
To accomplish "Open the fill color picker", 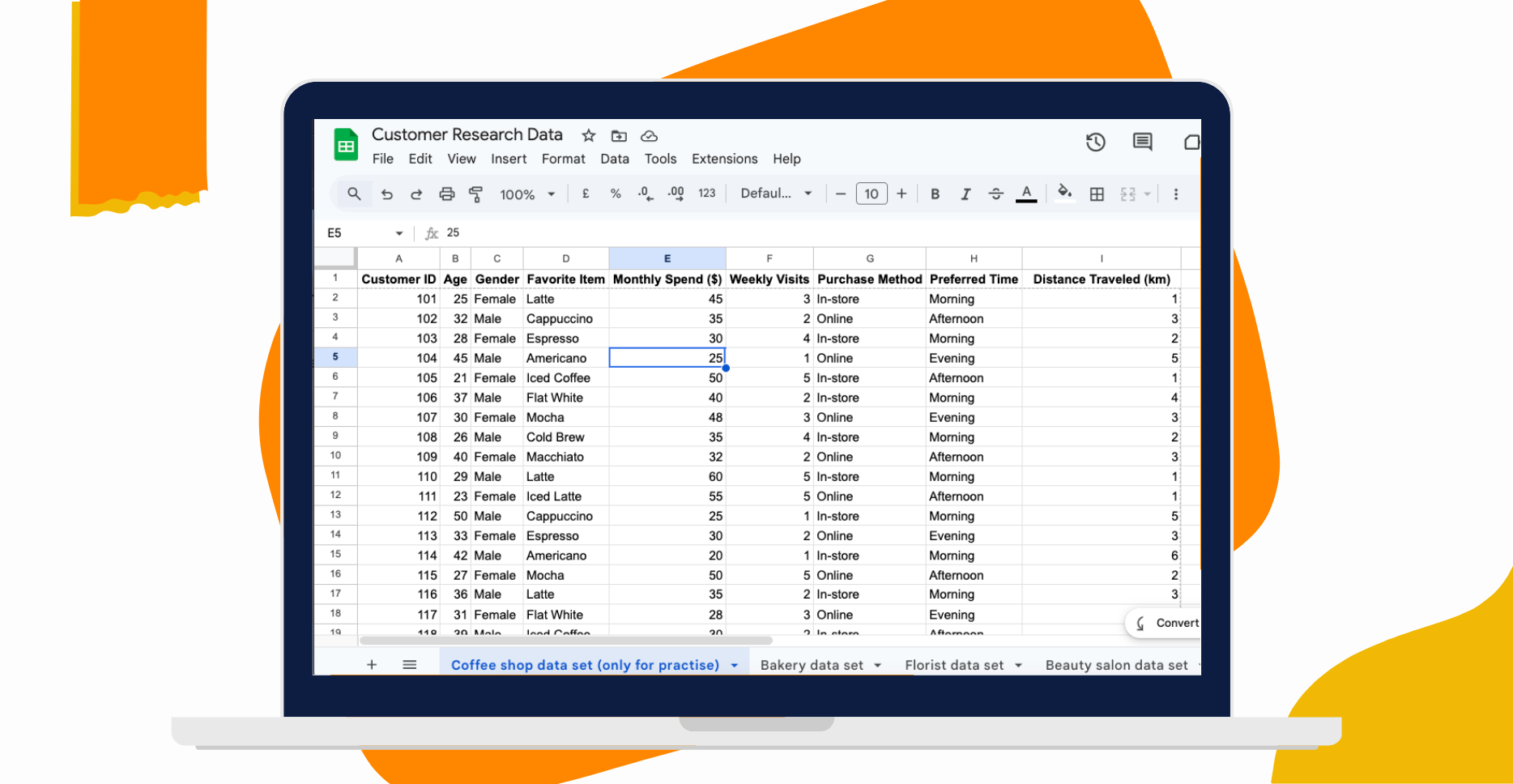I will pos(1065,192).
